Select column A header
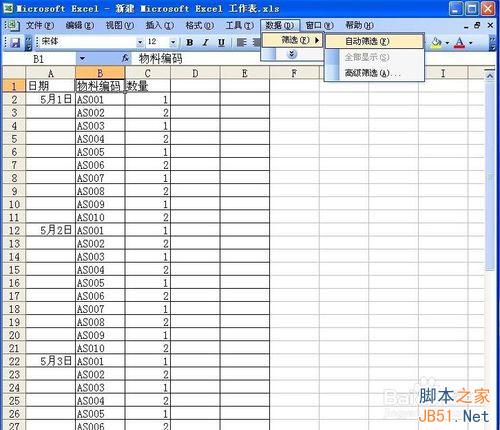The image size is (500, 430). coord(51,73)
